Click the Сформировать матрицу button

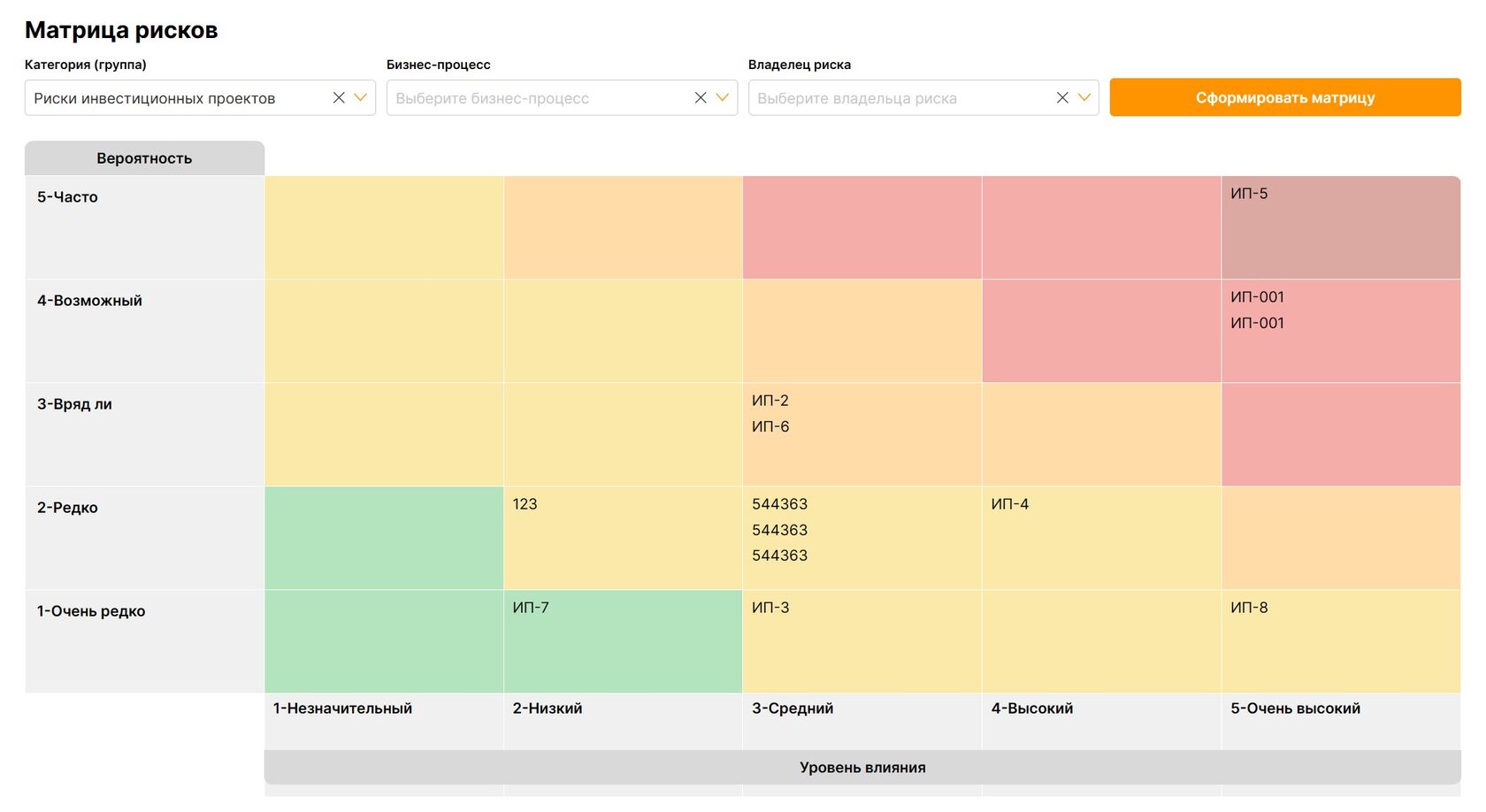(x=1285, y=97)
